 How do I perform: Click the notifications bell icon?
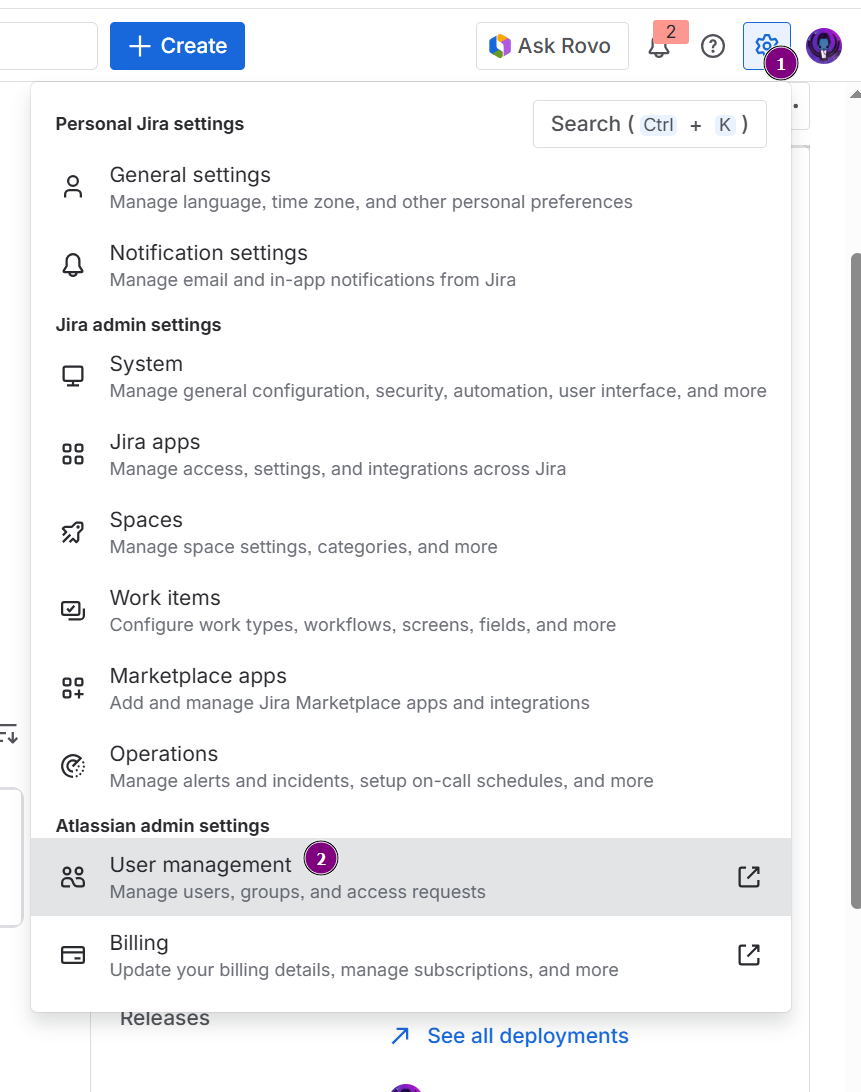659,46
